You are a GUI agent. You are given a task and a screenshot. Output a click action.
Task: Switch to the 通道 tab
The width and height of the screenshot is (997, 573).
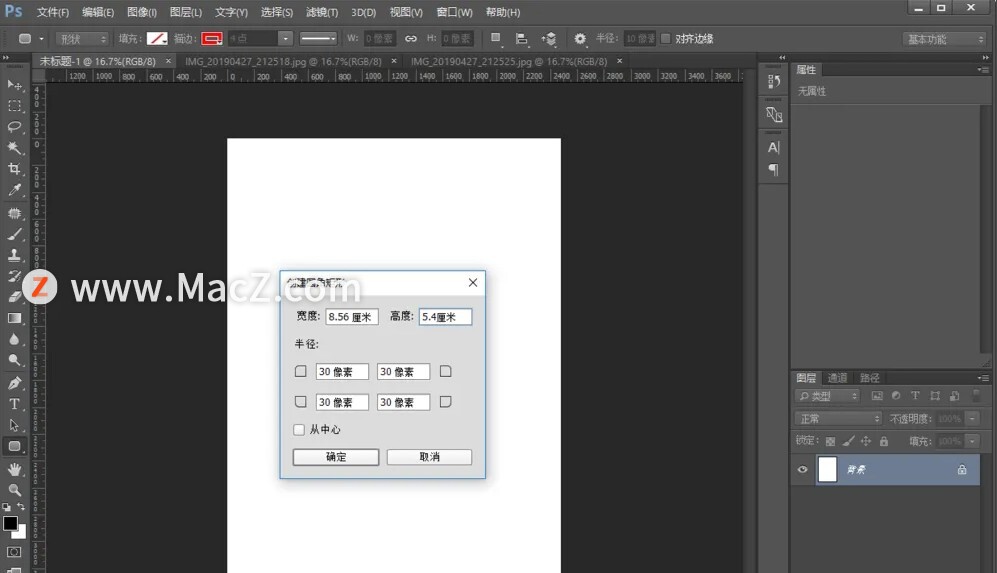coord(837,378)
